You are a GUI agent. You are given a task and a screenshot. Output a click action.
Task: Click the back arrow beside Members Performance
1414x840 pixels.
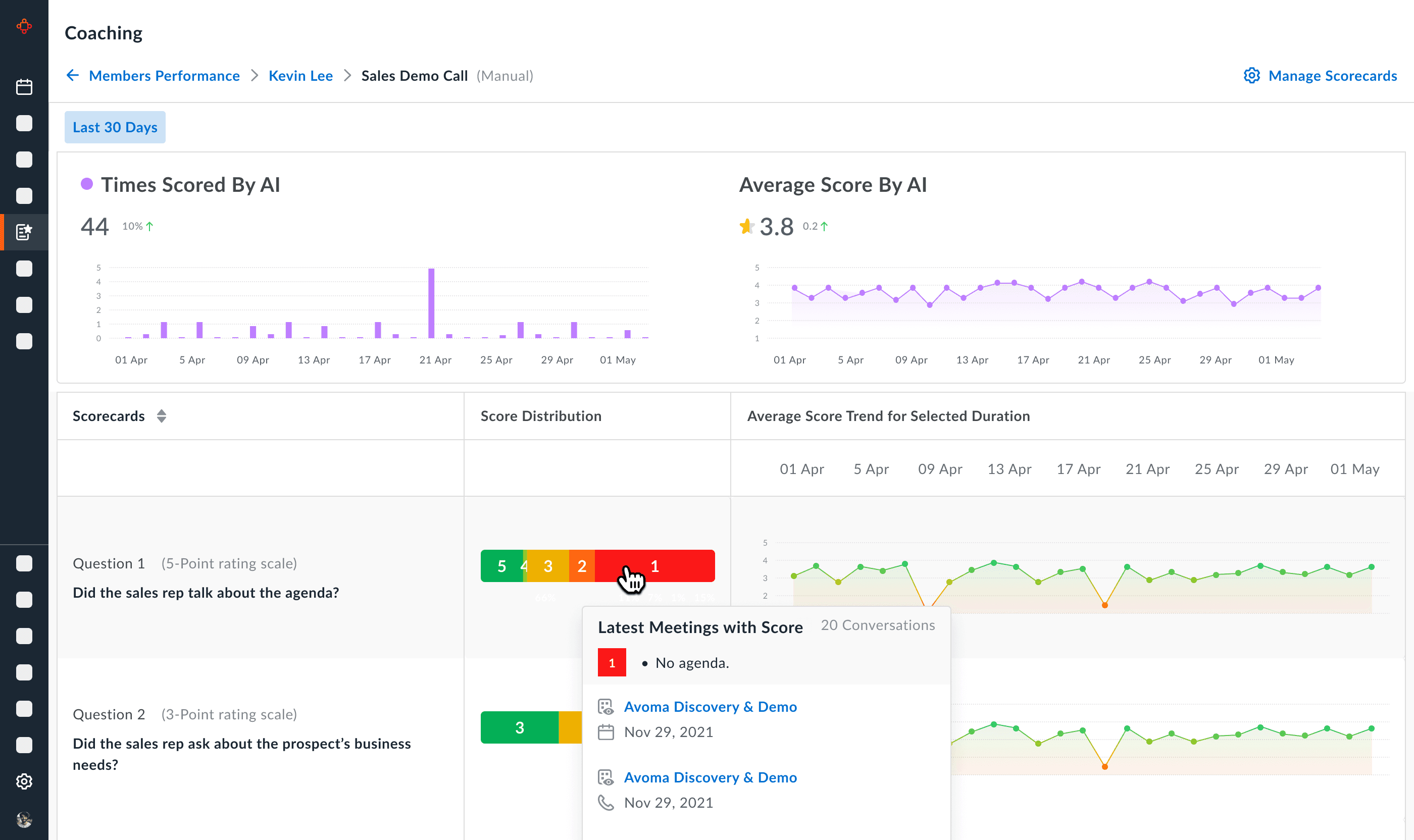(x=73, y=75)
